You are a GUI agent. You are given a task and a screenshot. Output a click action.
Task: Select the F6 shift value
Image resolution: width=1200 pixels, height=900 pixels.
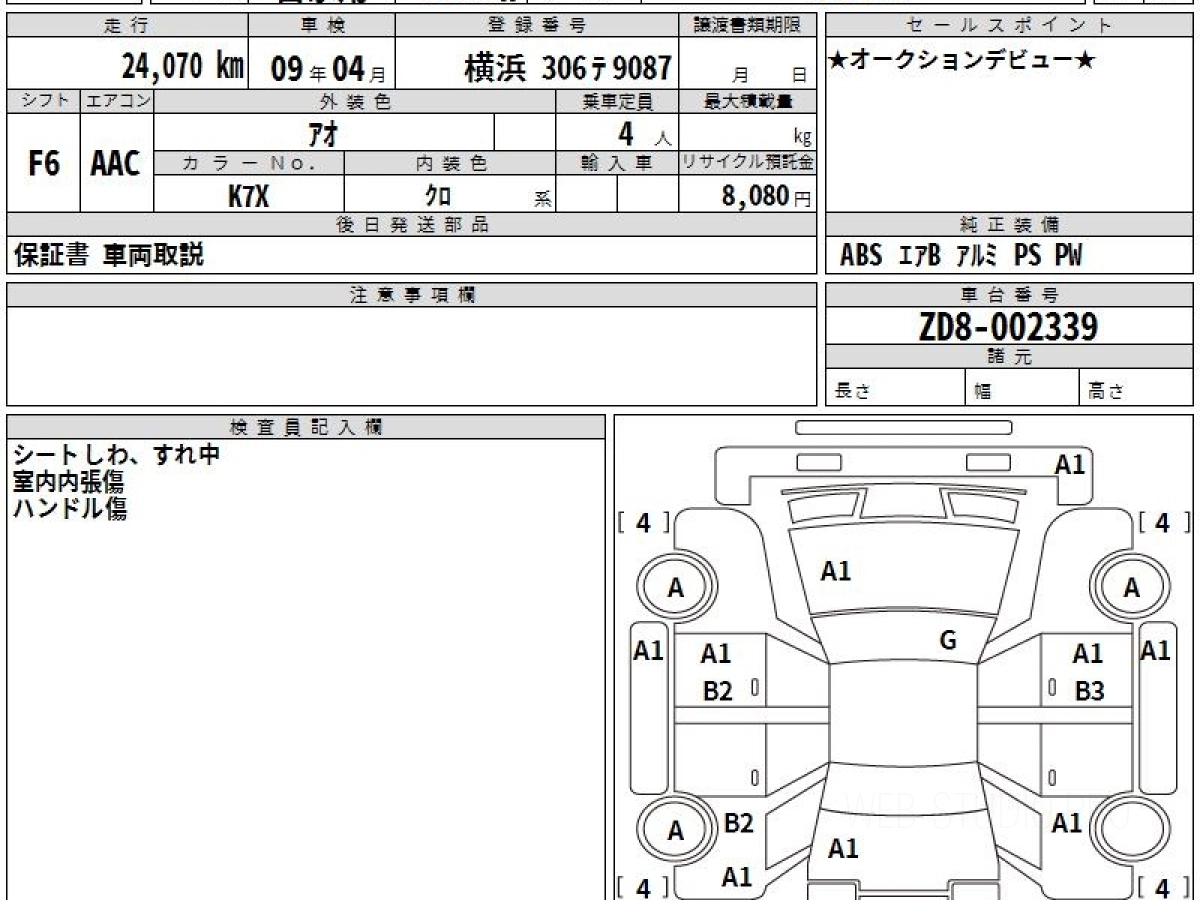click(x=43, y=164)
